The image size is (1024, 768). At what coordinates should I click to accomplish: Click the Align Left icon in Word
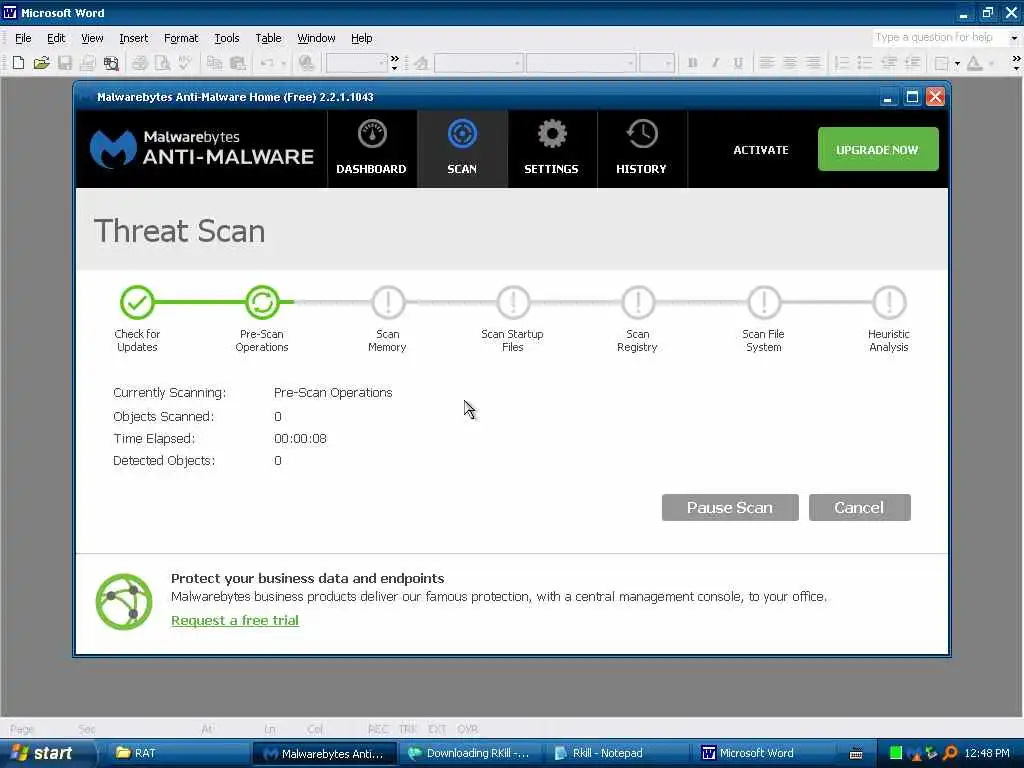767,63
